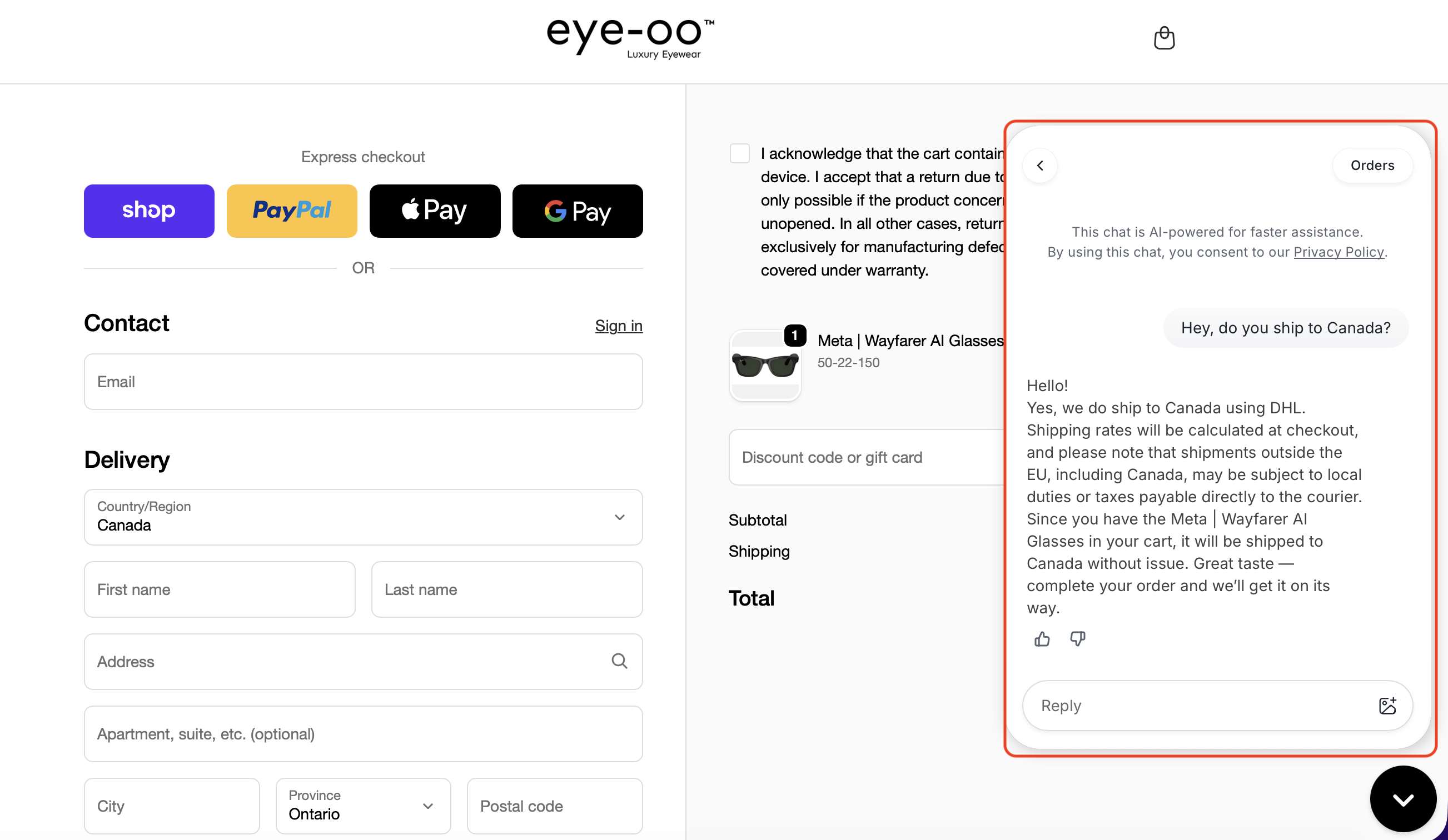The width and height of the screenshot is (1448, 840).
Task: View the Wayfarer AI Glasses thumbnail
Action: tap(765, 366)
